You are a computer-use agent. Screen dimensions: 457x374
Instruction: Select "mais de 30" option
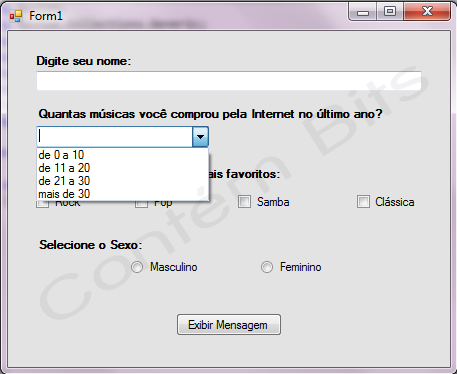[122, 194]
